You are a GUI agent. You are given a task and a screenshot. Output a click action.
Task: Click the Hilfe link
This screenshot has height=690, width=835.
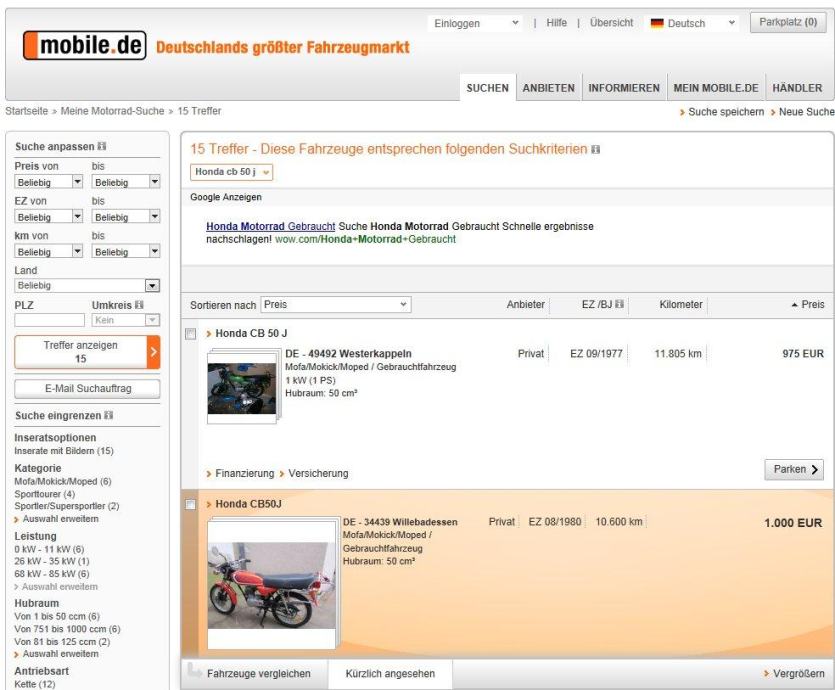(x=556, y=23)
